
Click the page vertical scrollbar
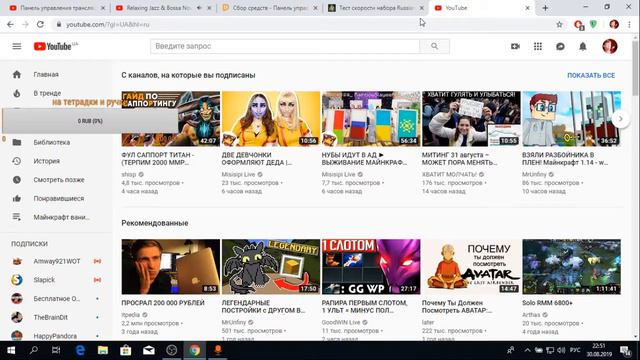tap(636, 68)
